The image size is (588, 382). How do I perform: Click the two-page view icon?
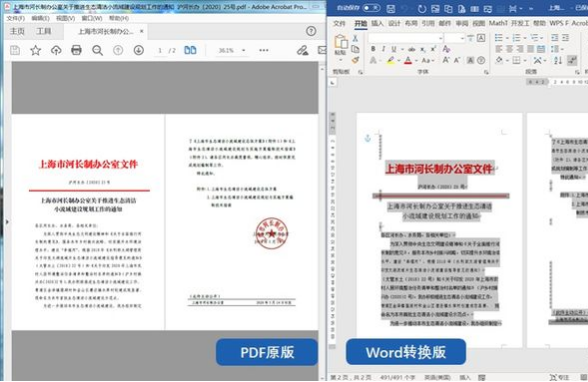pos(190,50)
